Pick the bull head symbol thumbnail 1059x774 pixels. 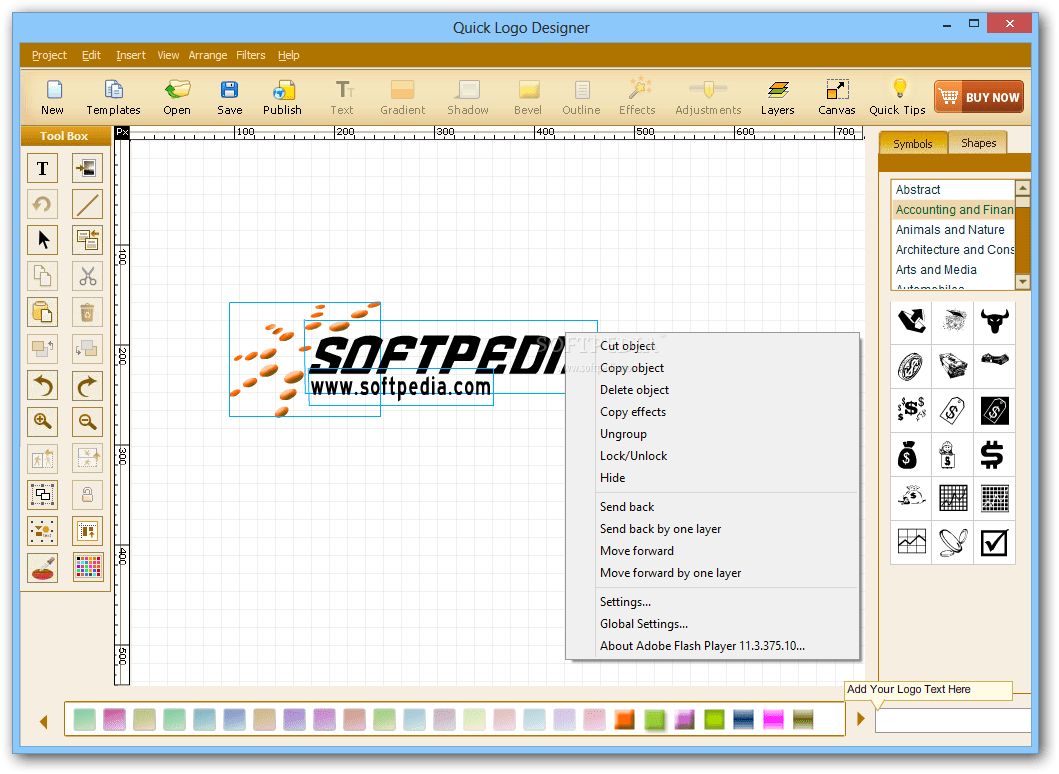[994, 321]
